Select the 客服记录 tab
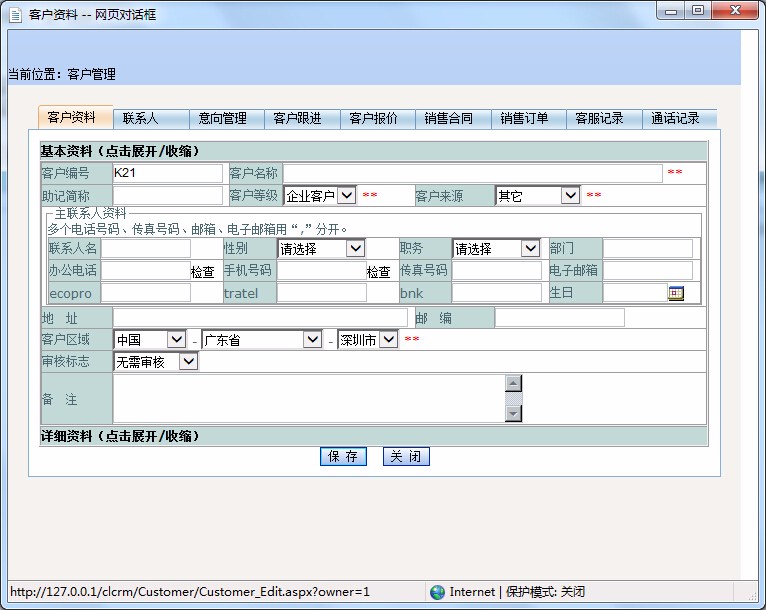The image size is (766, 610). (x=604, y=119)
